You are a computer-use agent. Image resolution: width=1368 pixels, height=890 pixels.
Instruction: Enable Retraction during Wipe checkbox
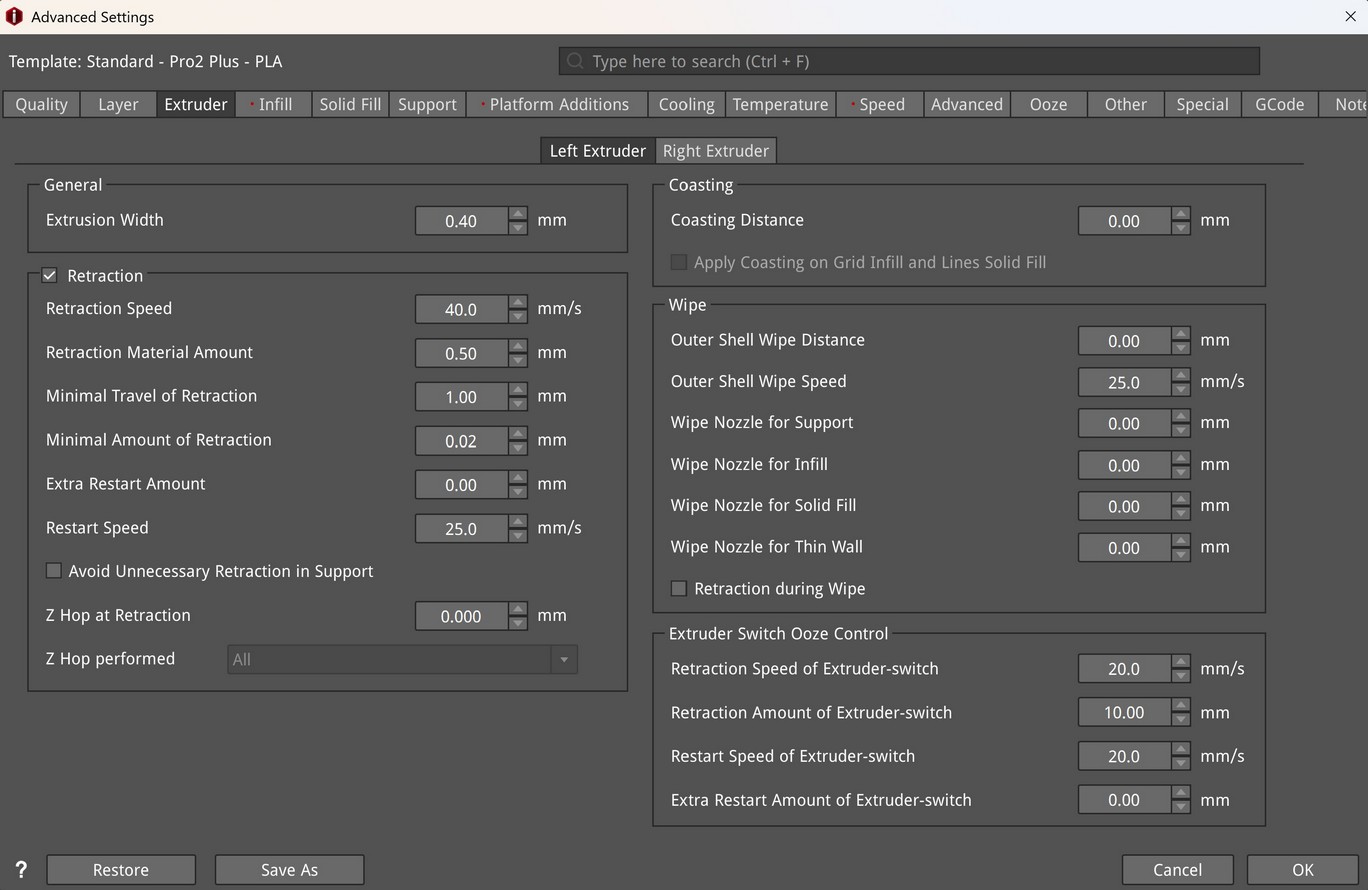tap(679, 589)
